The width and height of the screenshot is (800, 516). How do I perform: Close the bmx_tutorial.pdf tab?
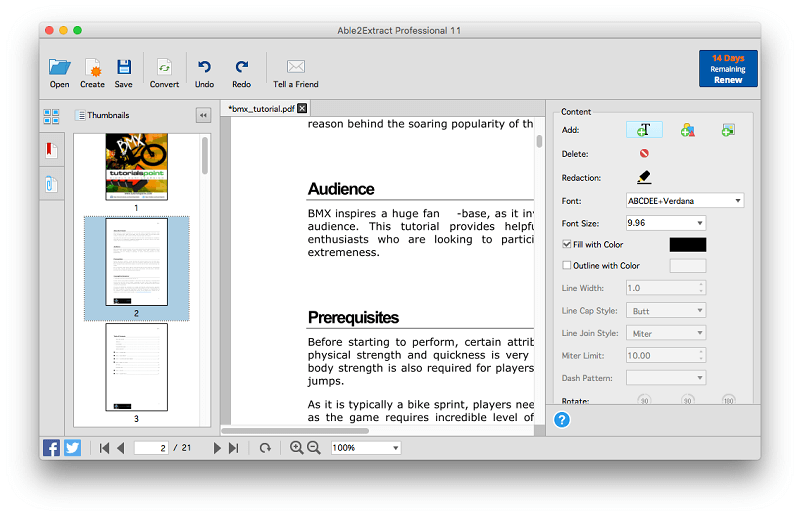click(x=302, y=108)
